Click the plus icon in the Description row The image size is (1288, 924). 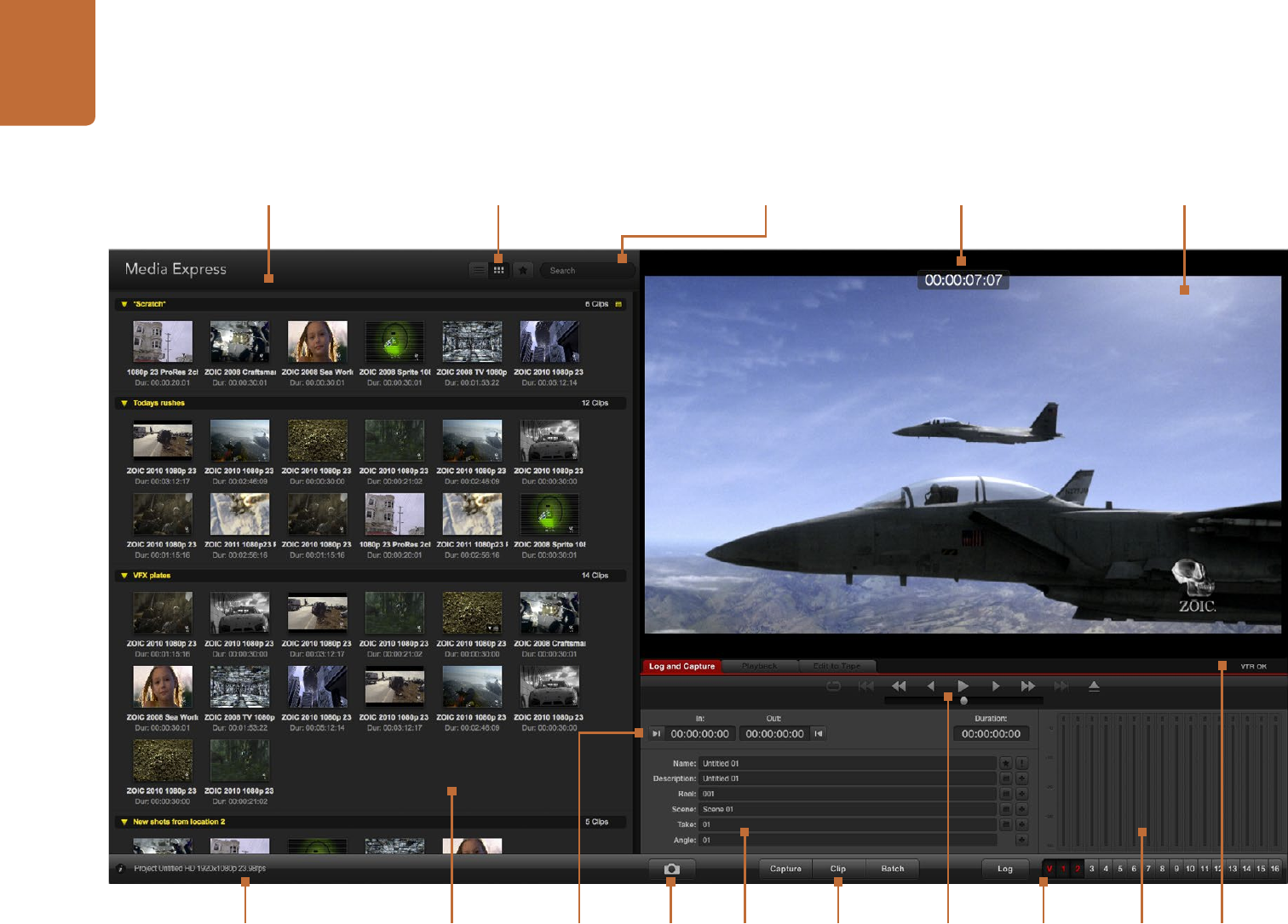click(x=1022, y=779)
